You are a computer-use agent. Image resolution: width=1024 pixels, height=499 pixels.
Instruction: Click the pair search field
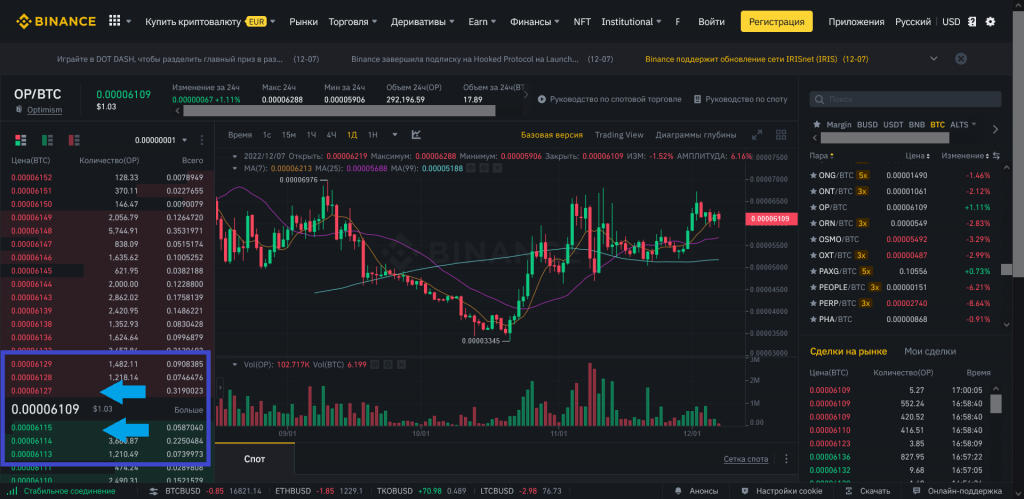click(905, 100)
